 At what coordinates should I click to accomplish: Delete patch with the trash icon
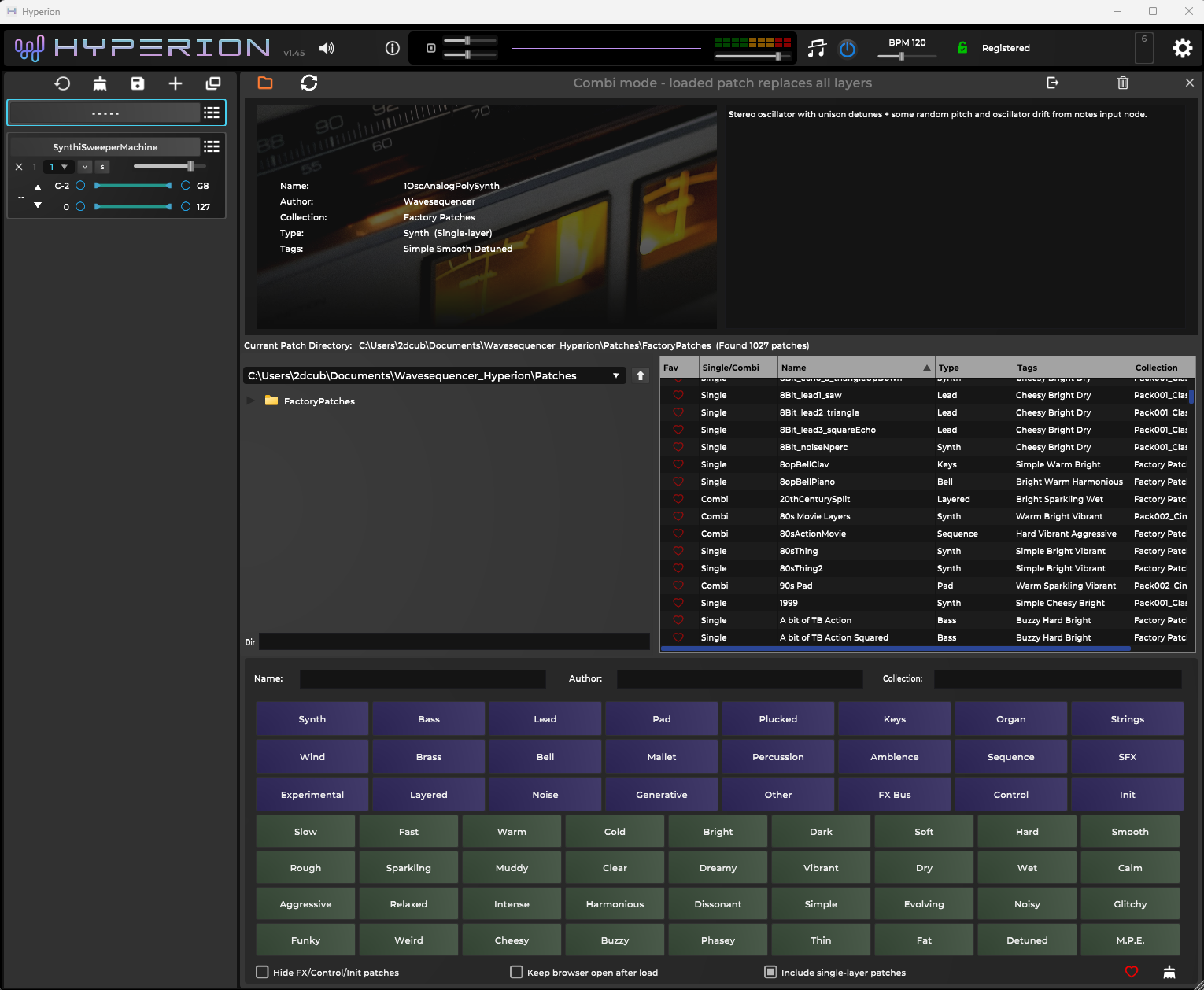click(x=1123, y=83)
